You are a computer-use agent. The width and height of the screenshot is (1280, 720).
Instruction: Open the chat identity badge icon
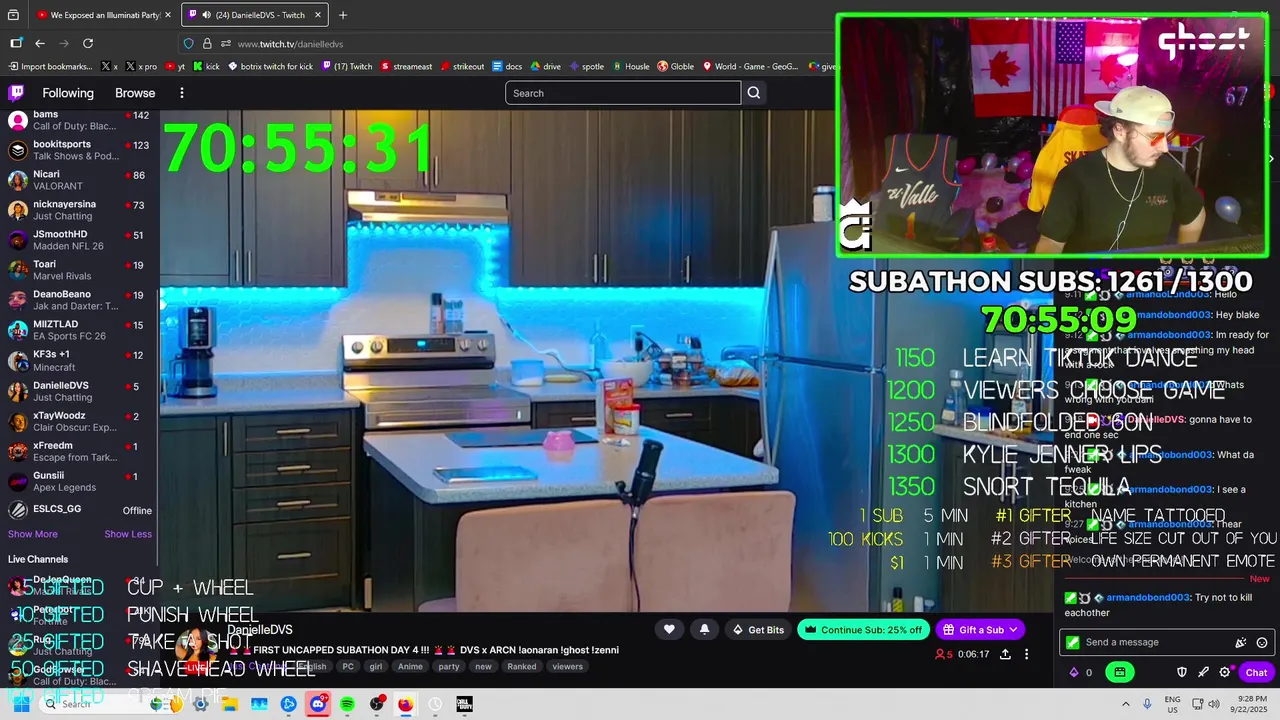[x=1073, y=642]
